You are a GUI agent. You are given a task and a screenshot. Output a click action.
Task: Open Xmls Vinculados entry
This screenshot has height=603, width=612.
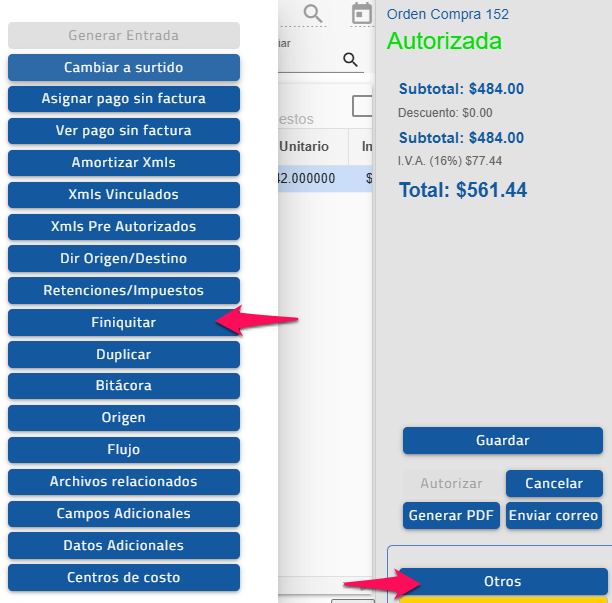tap(123, 195)
